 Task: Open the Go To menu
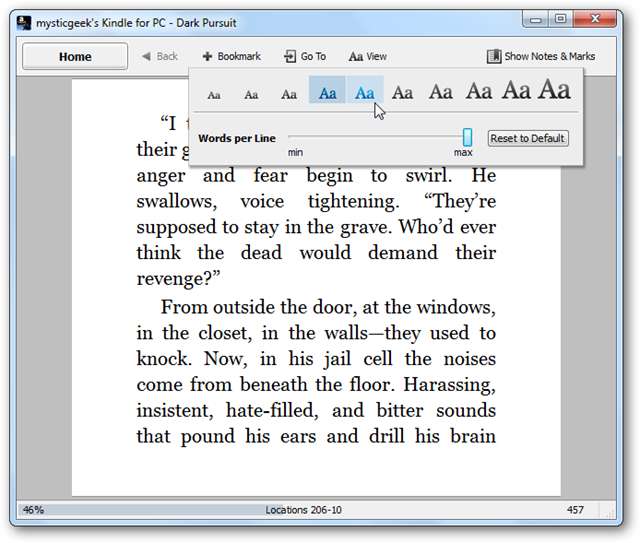305,57
